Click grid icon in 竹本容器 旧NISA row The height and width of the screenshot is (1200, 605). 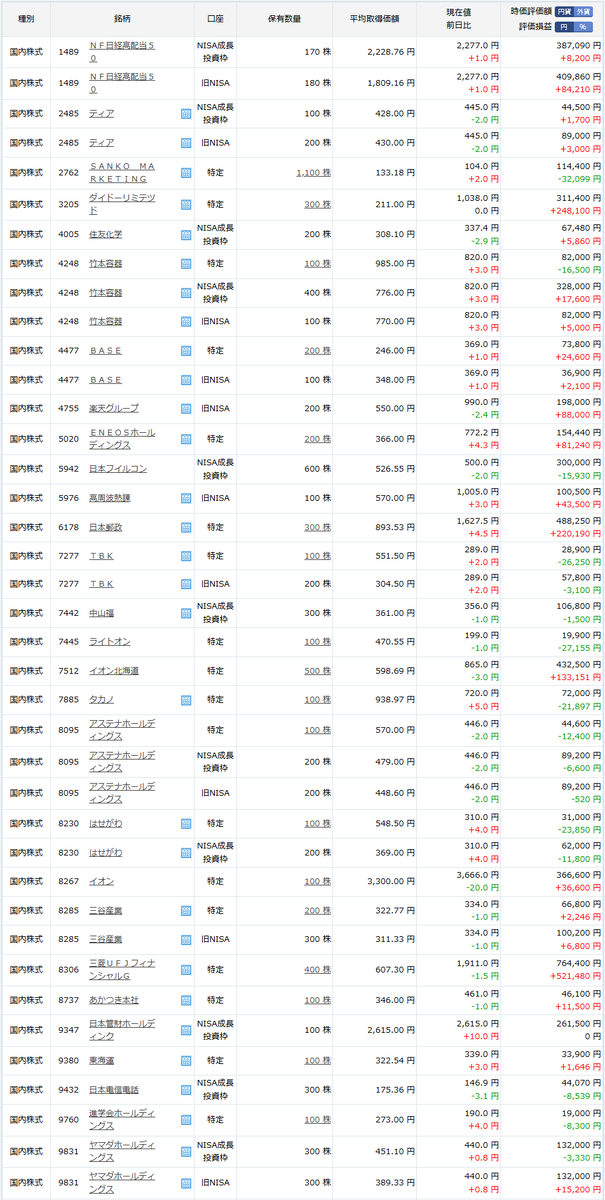[x=186, y=322]
